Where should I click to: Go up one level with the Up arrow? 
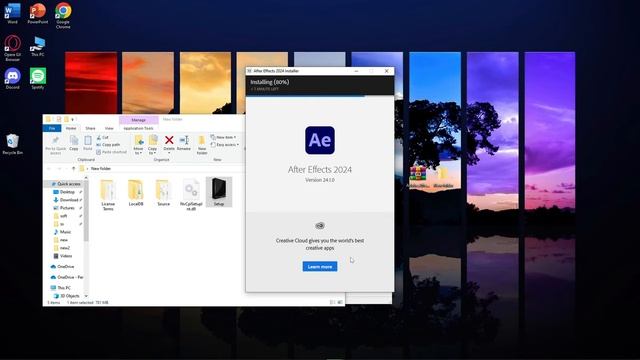pos(74,169)
